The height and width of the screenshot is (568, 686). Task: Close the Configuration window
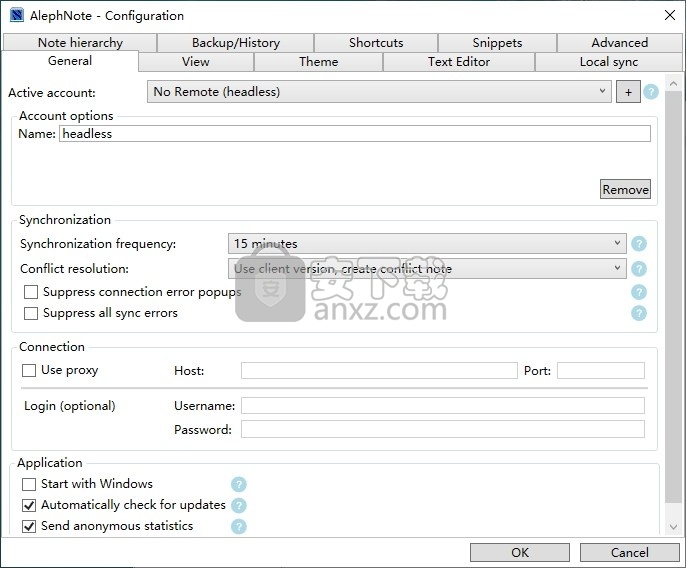coord(670,15)
